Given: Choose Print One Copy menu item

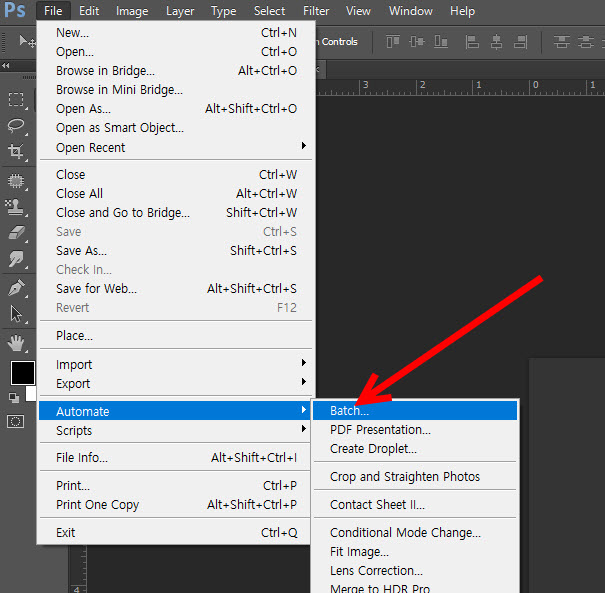Looking at the screenshot, I should point(175,505).
